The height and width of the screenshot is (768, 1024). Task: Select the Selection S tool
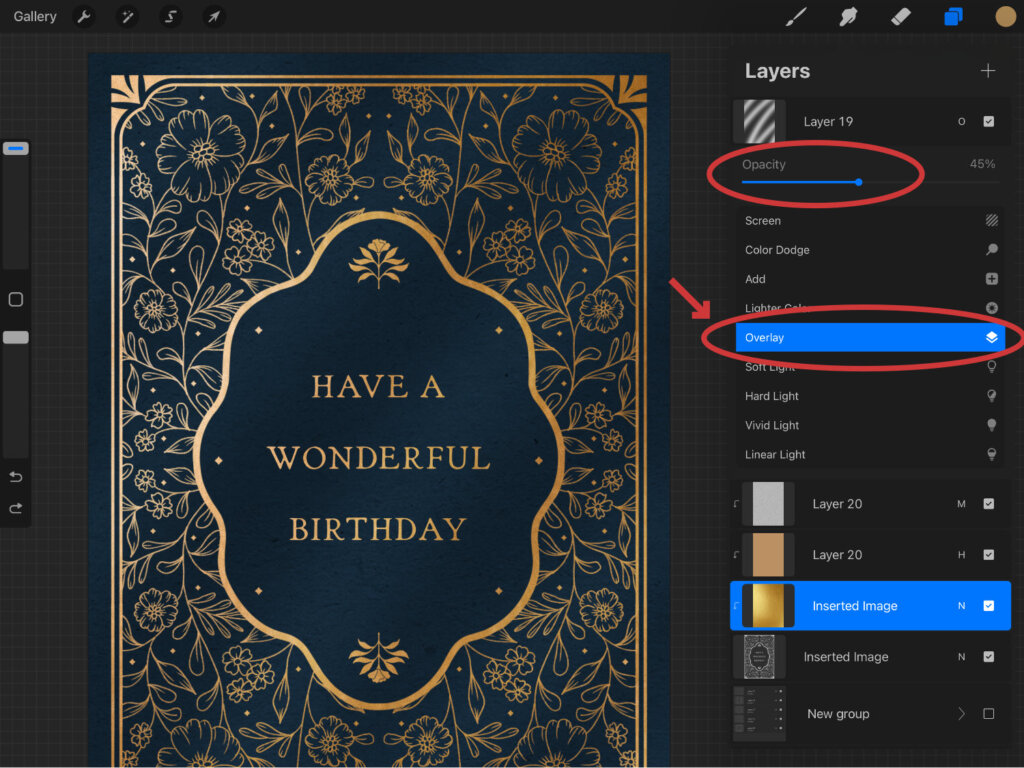[x=170, y=17]
